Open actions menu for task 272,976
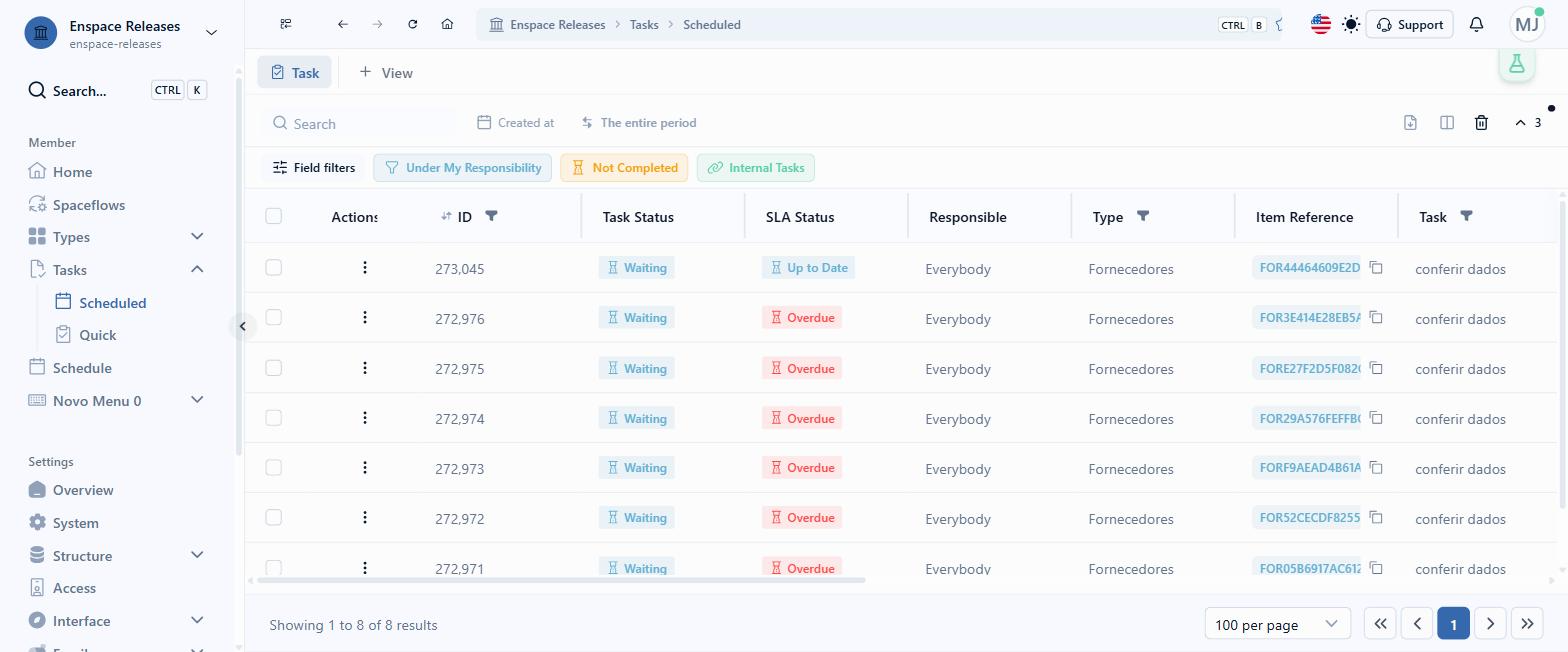1568x652 pixels. point(365,317)
